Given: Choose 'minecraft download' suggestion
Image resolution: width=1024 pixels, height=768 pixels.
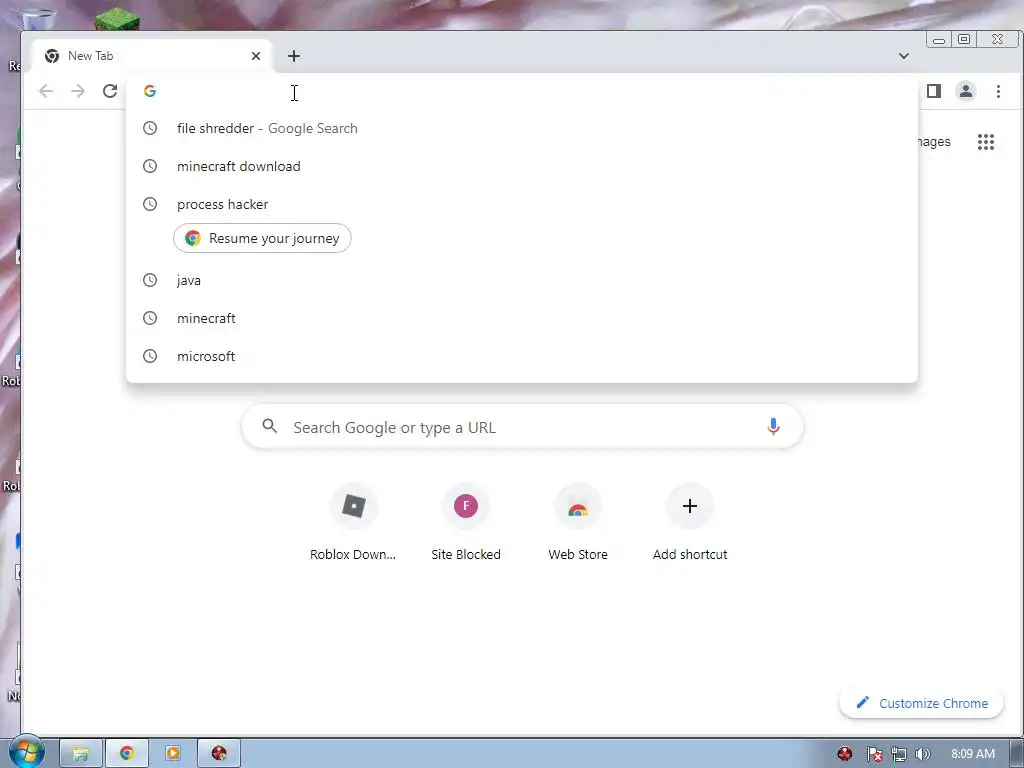Looking at the screenshot, I should pyautogui.click(x=522, y=167).
